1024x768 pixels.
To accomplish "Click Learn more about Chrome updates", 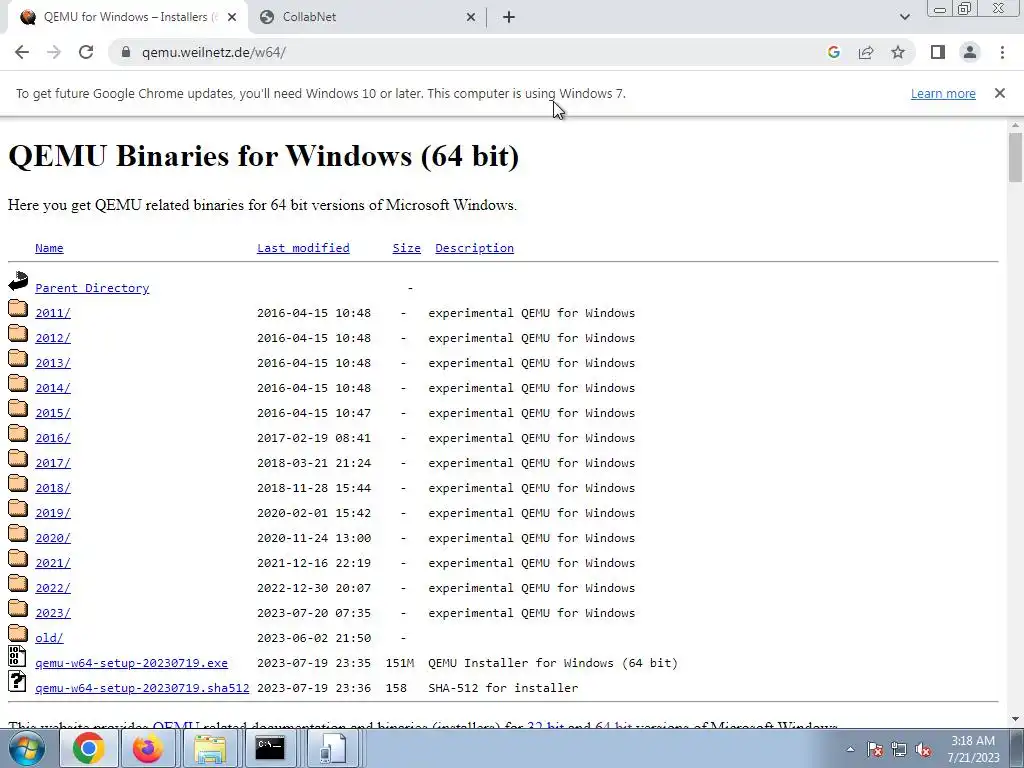I will 943,93.
